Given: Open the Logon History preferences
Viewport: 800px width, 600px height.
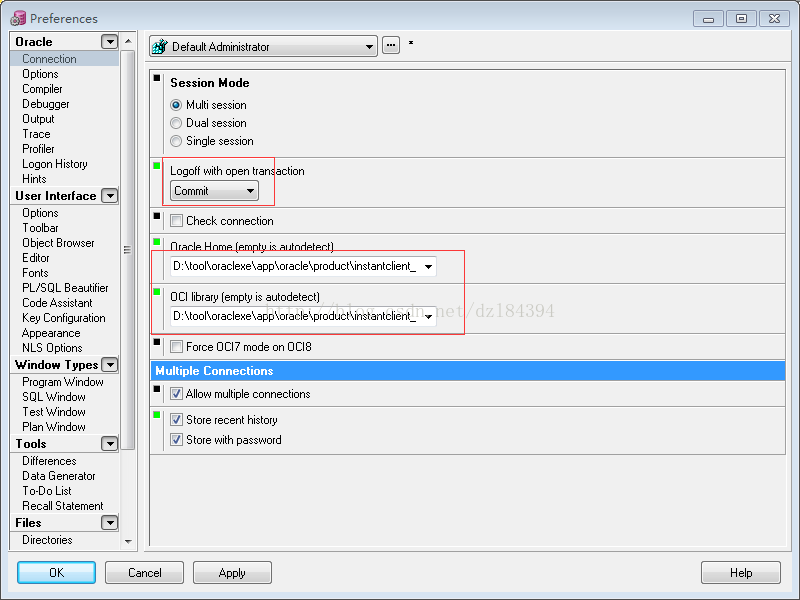Looking at the screenshot, I should coord(55,164).
